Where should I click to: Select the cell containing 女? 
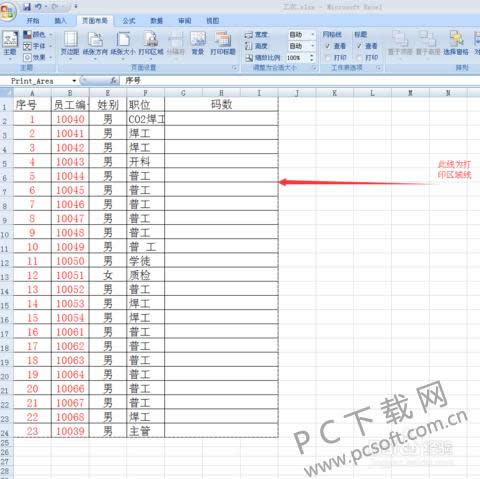[108, 275]
